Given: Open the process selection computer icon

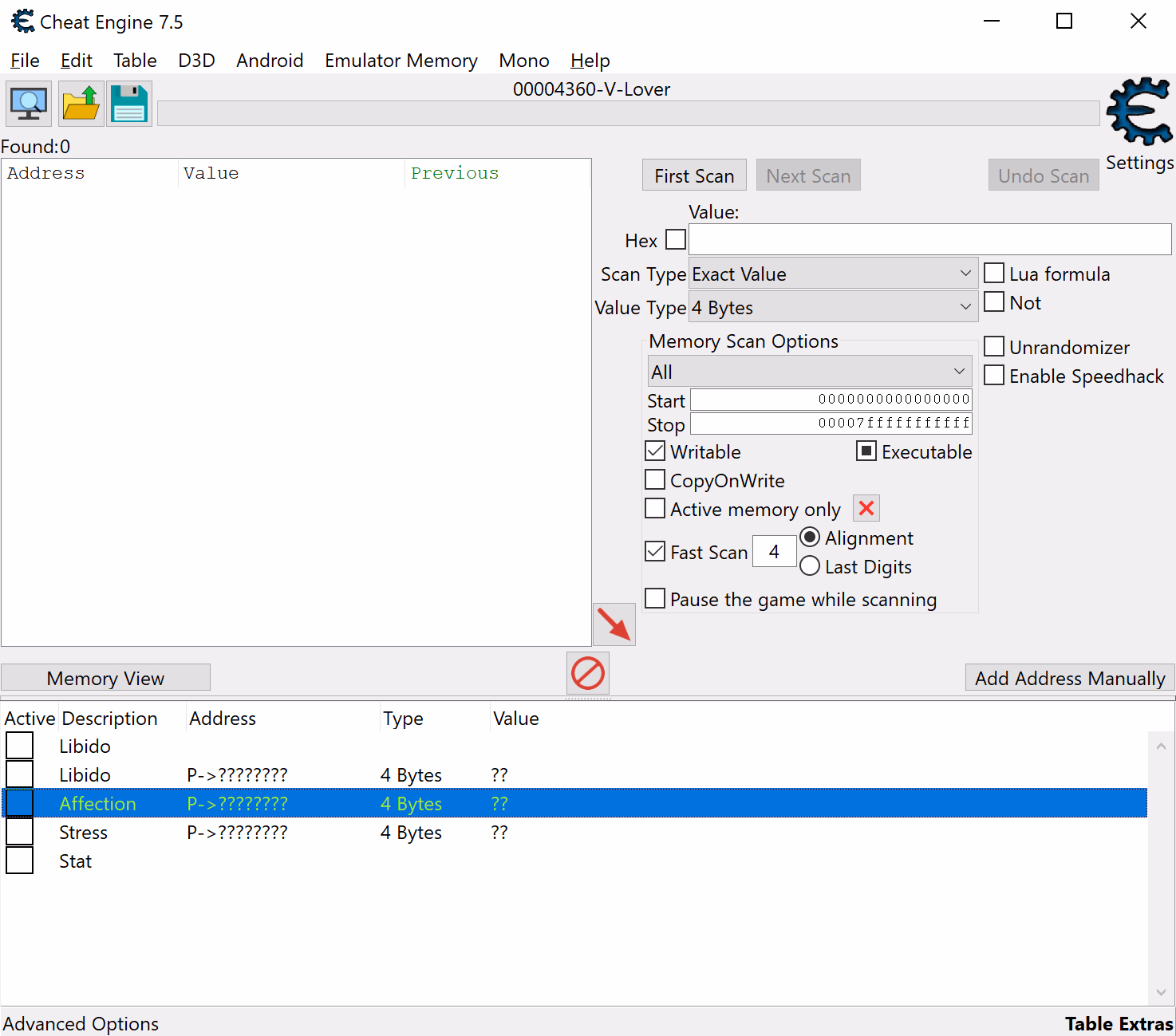Looking at the screenshot, I should pyautogui.click(x=29, y=104).
